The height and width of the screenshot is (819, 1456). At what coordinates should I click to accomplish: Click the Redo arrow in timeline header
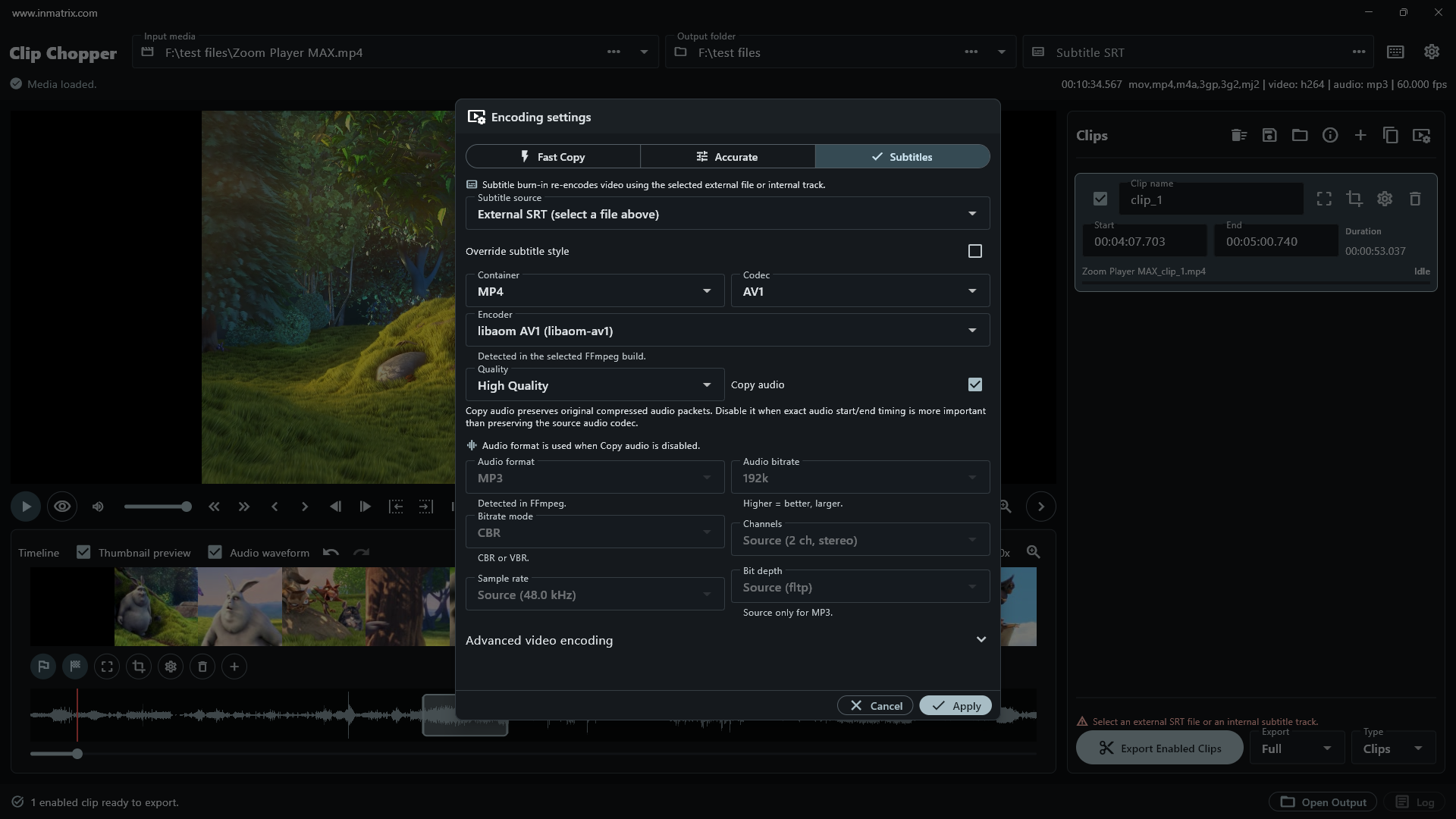(x=361, y=552)
